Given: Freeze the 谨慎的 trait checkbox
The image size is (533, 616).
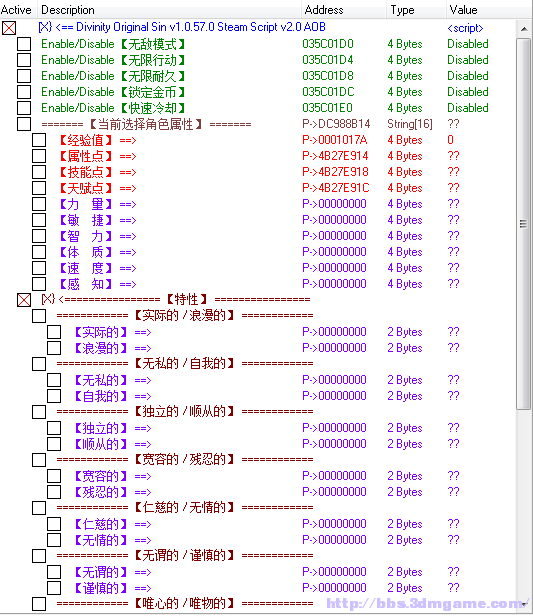Looking at the screenshot, I should pyautogui.click(x=54, y=588).
